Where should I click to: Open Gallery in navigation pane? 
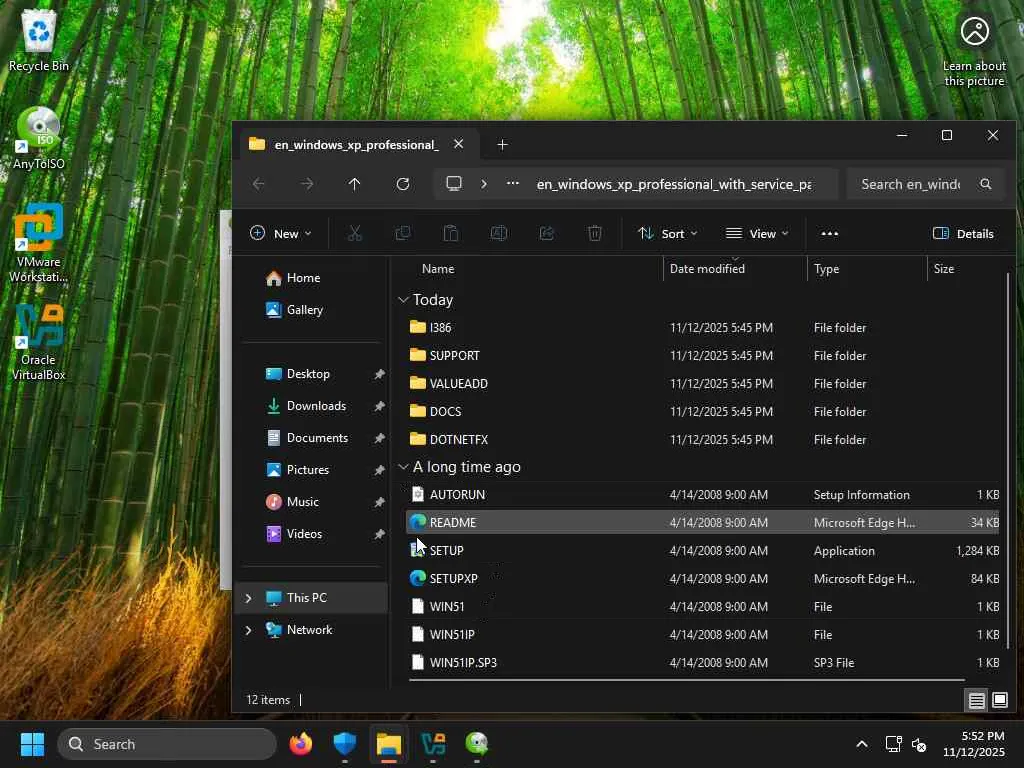(x=295, y=310)
